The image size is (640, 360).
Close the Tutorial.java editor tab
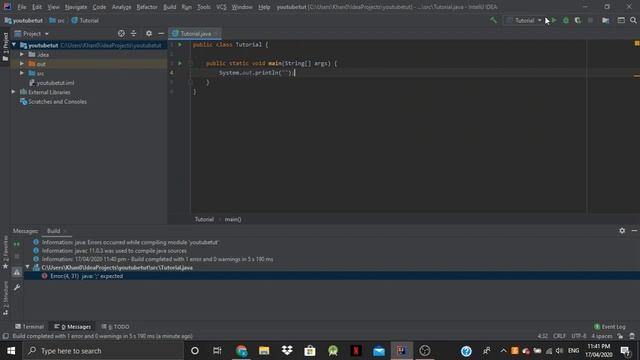pos(216,33)
